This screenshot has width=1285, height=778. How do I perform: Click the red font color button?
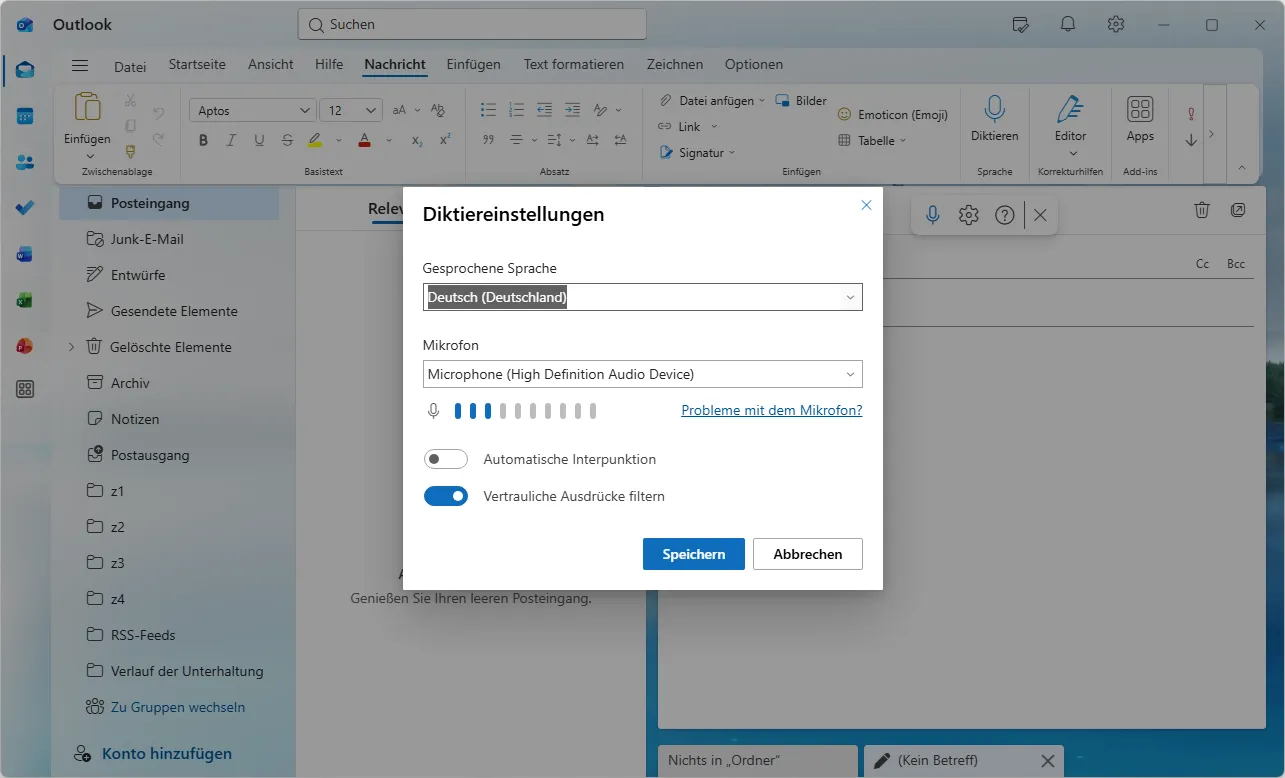[x=364, y=140]
